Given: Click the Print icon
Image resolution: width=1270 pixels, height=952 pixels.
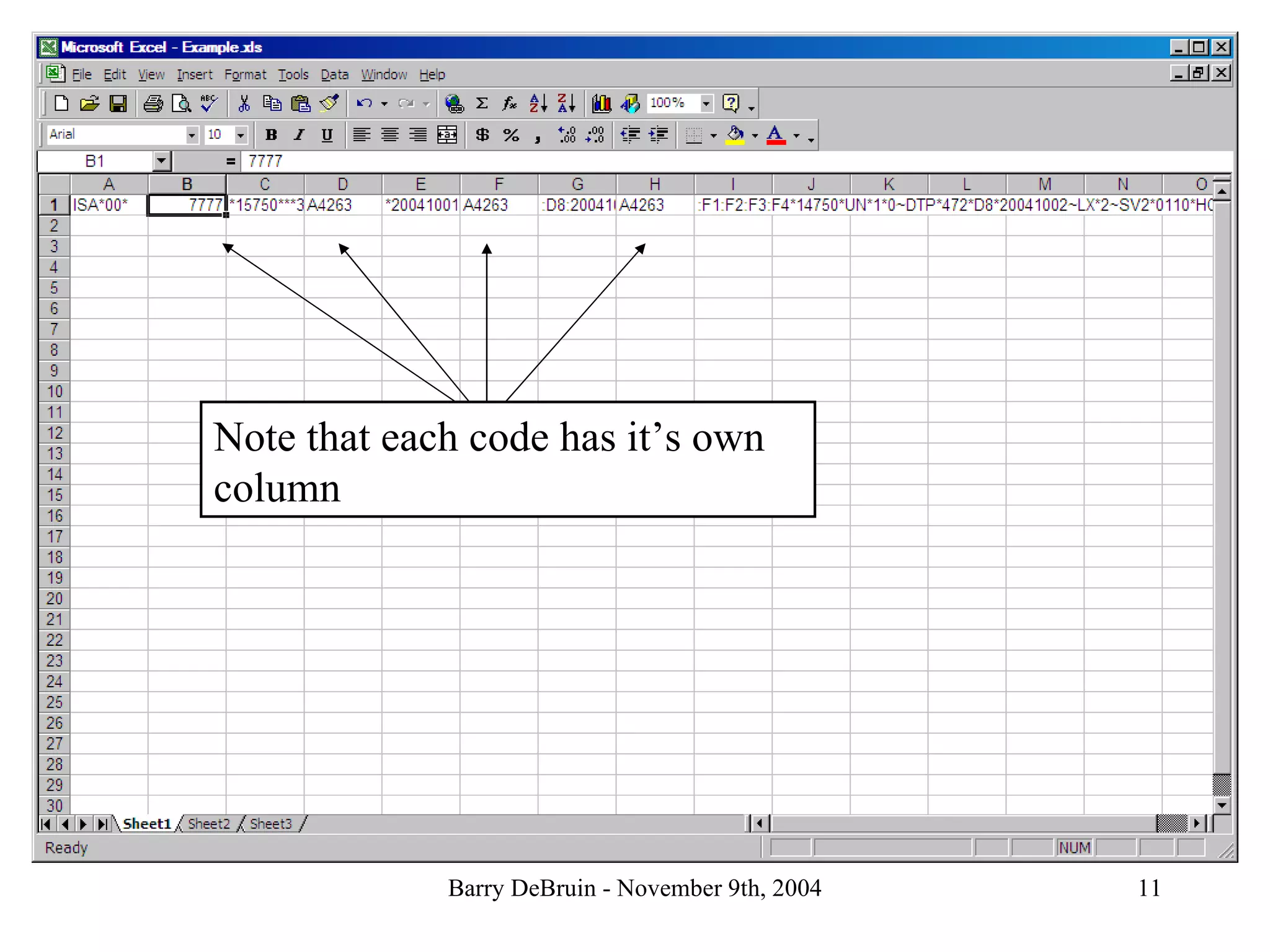Looking at the screenshot, I should point(153,104).
